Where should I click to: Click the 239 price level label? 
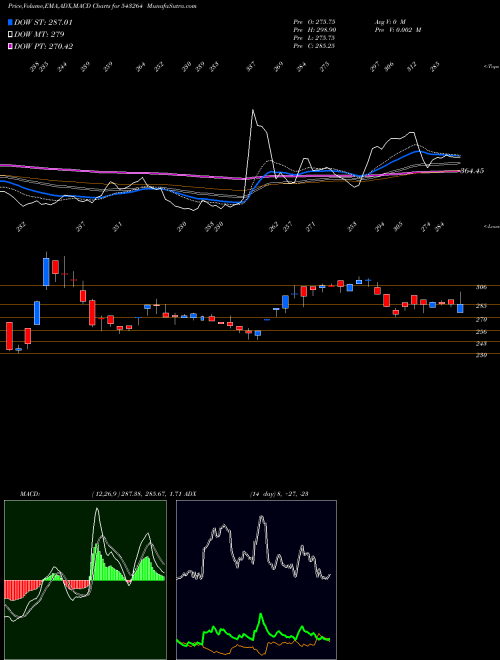pyautogui.click(x=481, y=355)
